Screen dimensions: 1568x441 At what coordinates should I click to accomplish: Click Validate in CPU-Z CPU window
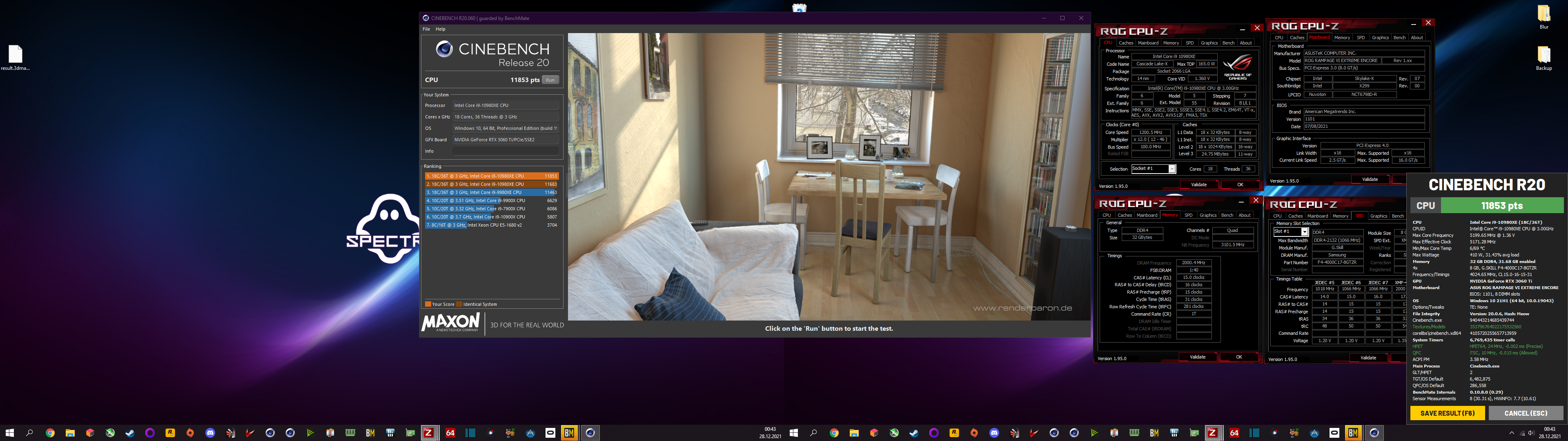click(1198, 185)
